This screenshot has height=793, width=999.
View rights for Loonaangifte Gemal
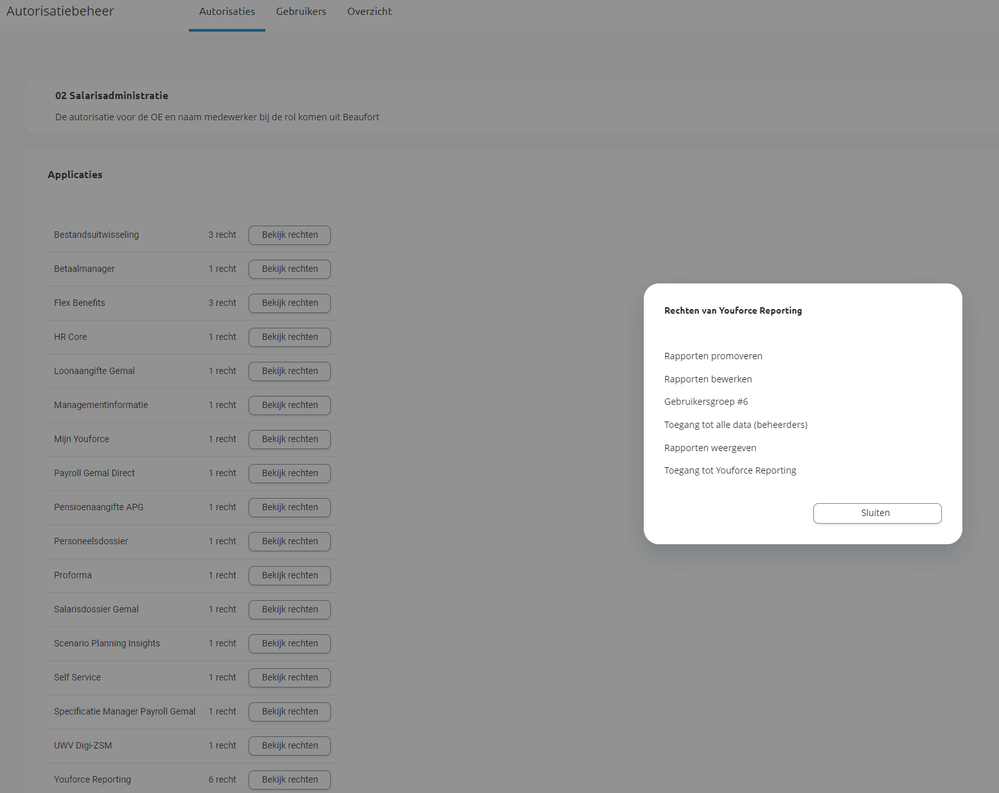click(289, 371)
